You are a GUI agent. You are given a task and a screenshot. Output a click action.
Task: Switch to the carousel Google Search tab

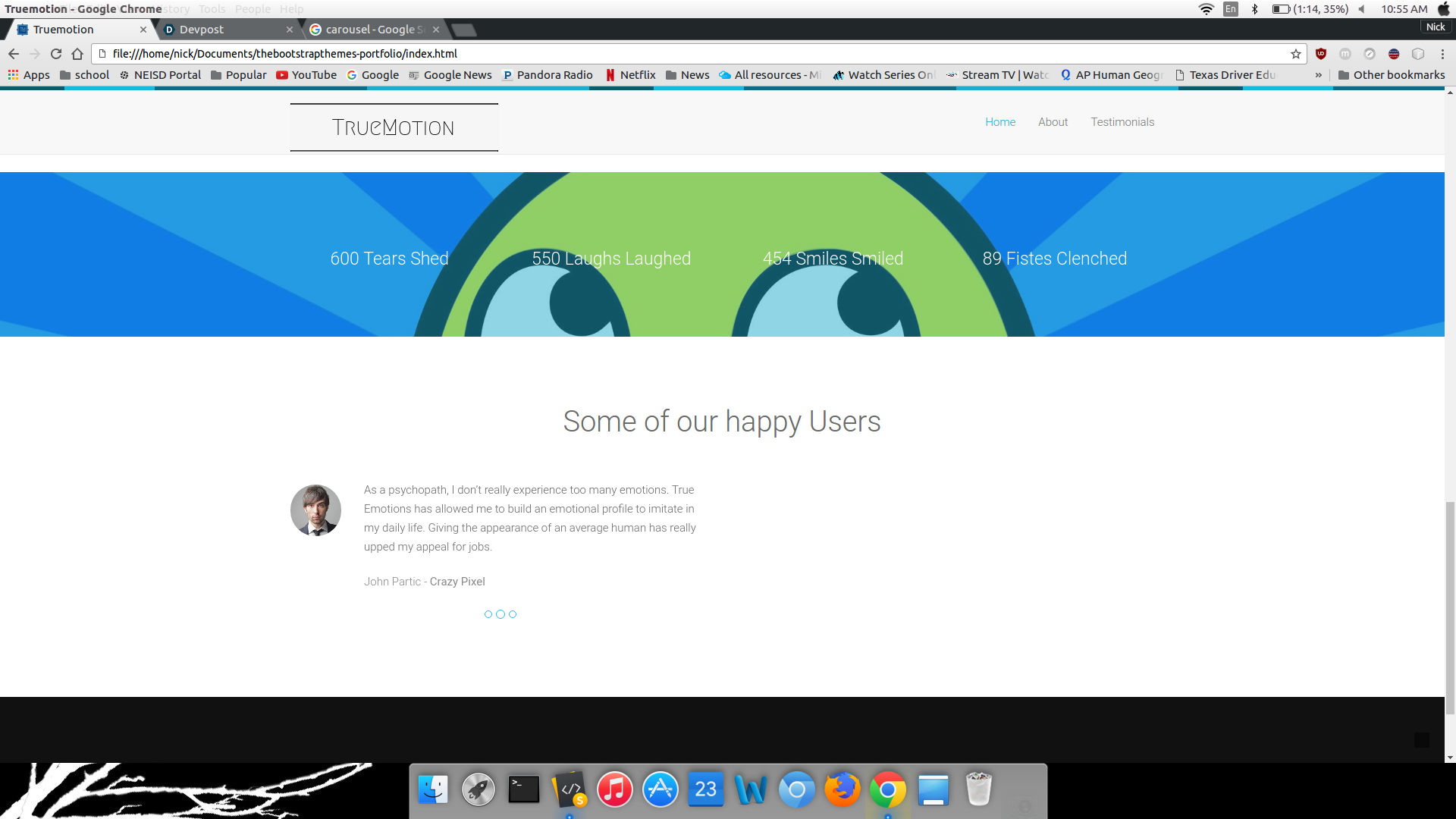coord(372,30)
